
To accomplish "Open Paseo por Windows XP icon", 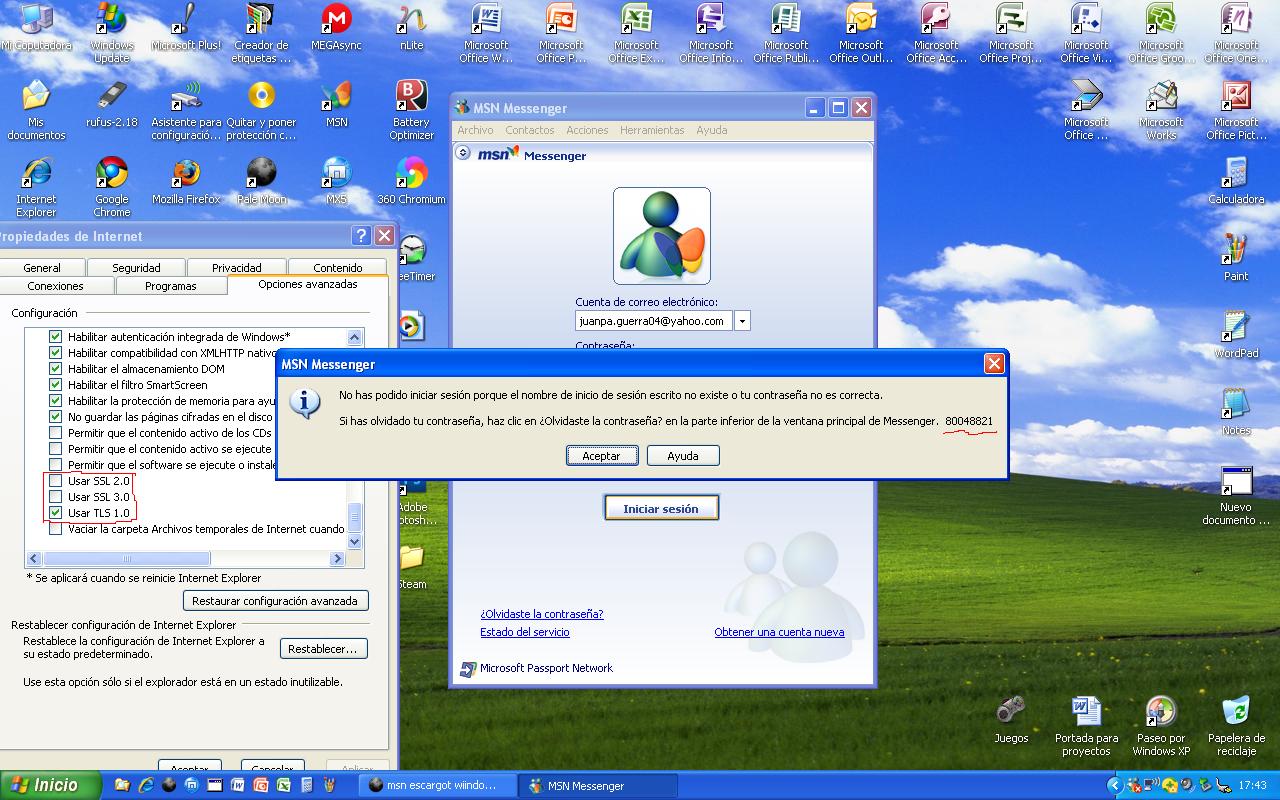I will (x=1161, y=726).
